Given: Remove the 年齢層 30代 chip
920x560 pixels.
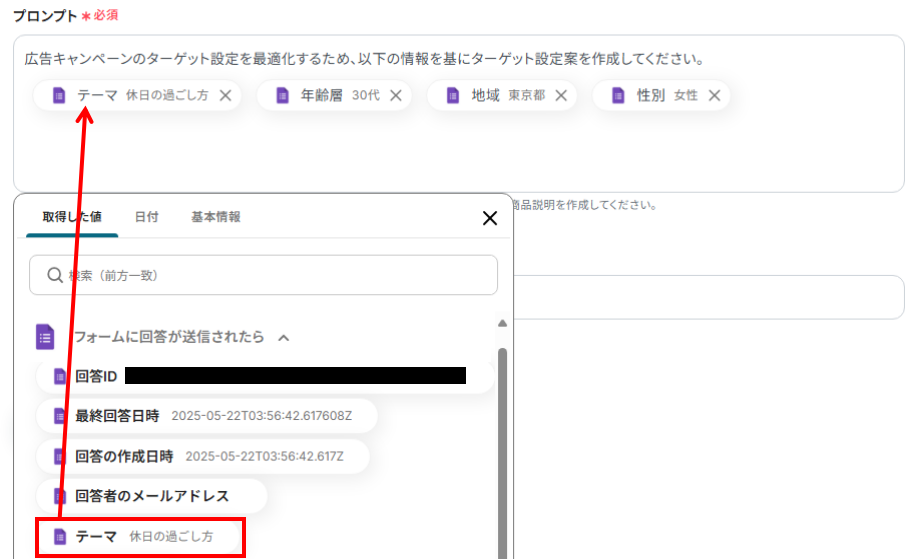Looking at the screenshot, I should 396,95.
